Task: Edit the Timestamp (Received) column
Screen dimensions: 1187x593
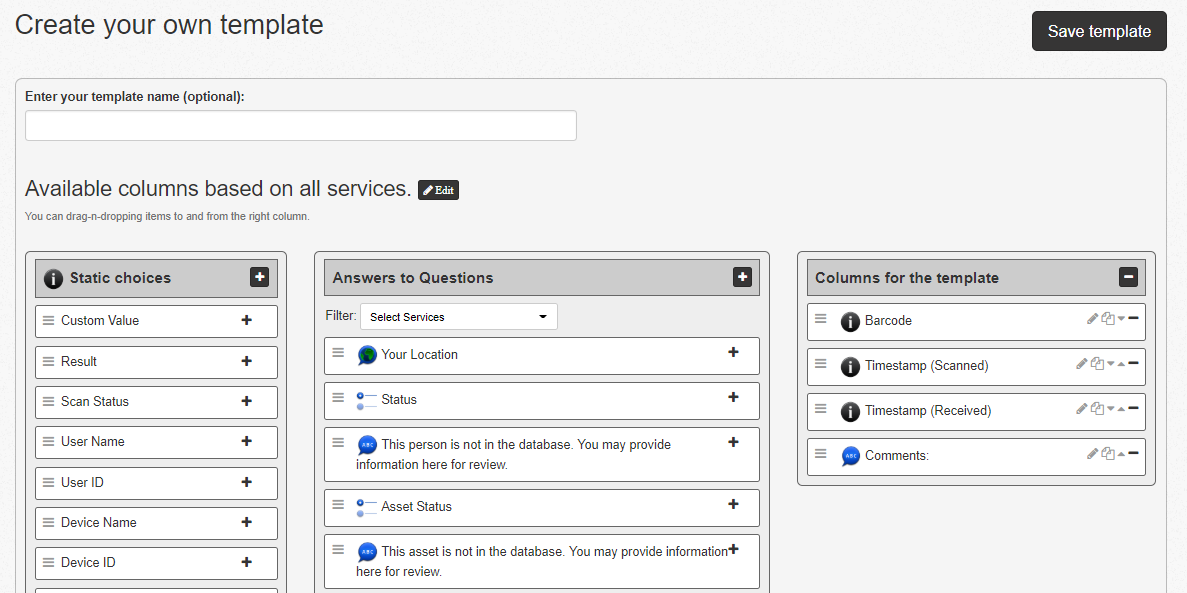Action: pyautogui.click(x=1082, y=409)
